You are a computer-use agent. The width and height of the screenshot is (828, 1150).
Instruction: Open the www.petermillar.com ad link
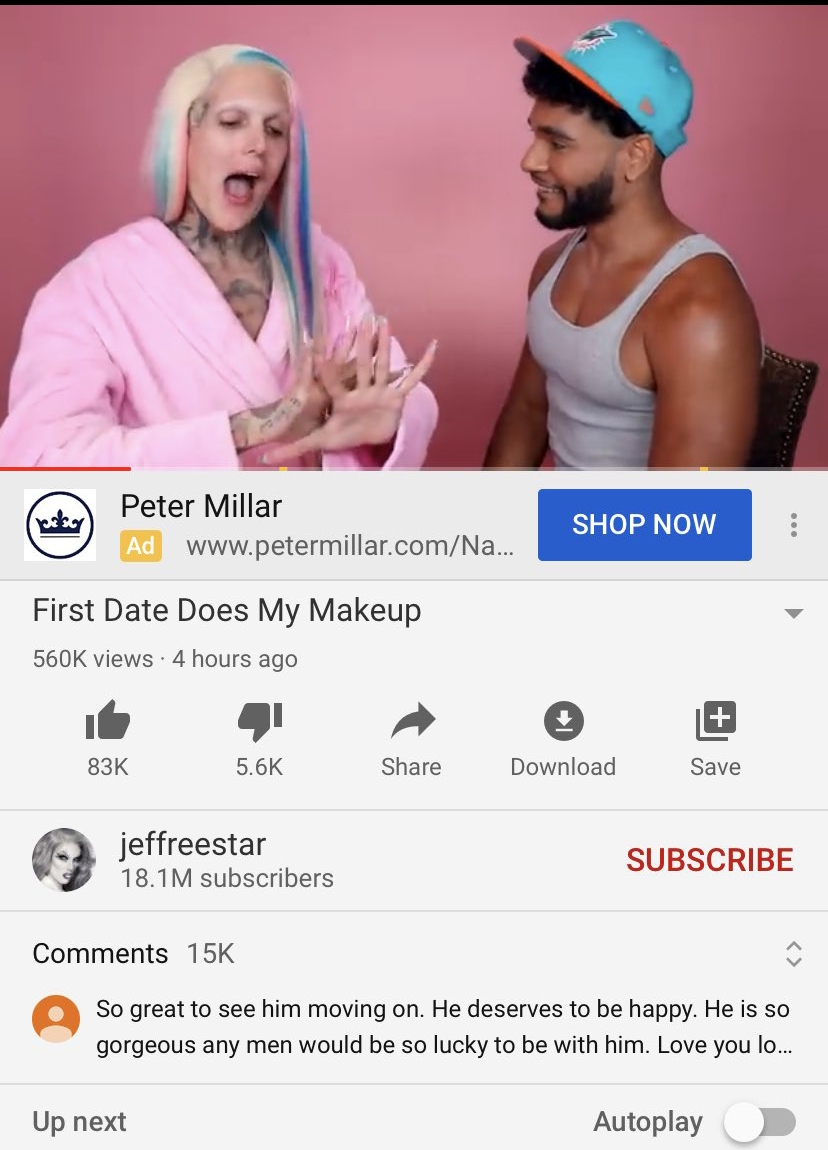pyautogui.click(x=350, y=546)
